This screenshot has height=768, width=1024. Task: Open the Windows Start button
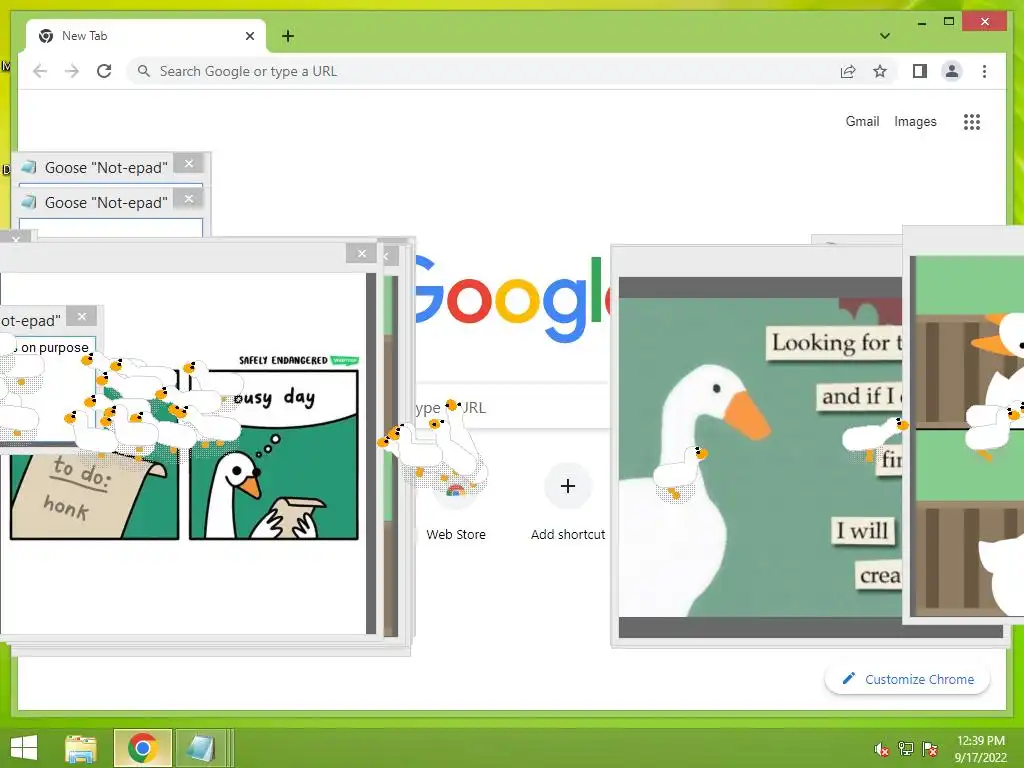tap(24, 748)
